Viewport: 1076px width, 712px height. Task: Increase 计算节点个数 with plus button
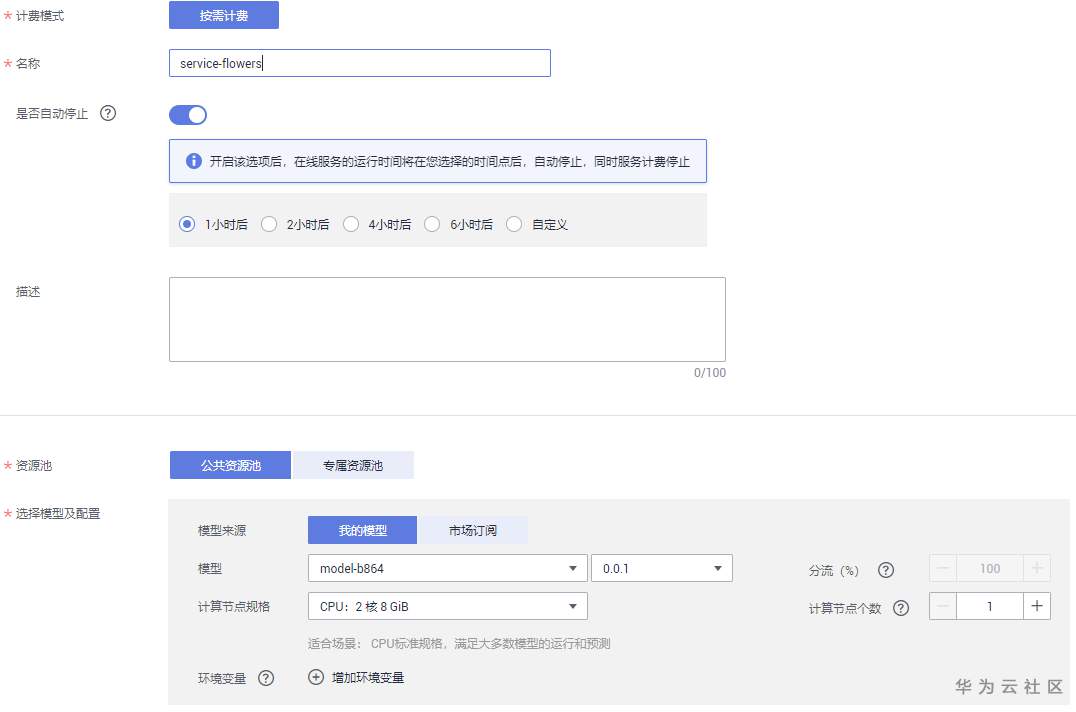pos(1037,606)
